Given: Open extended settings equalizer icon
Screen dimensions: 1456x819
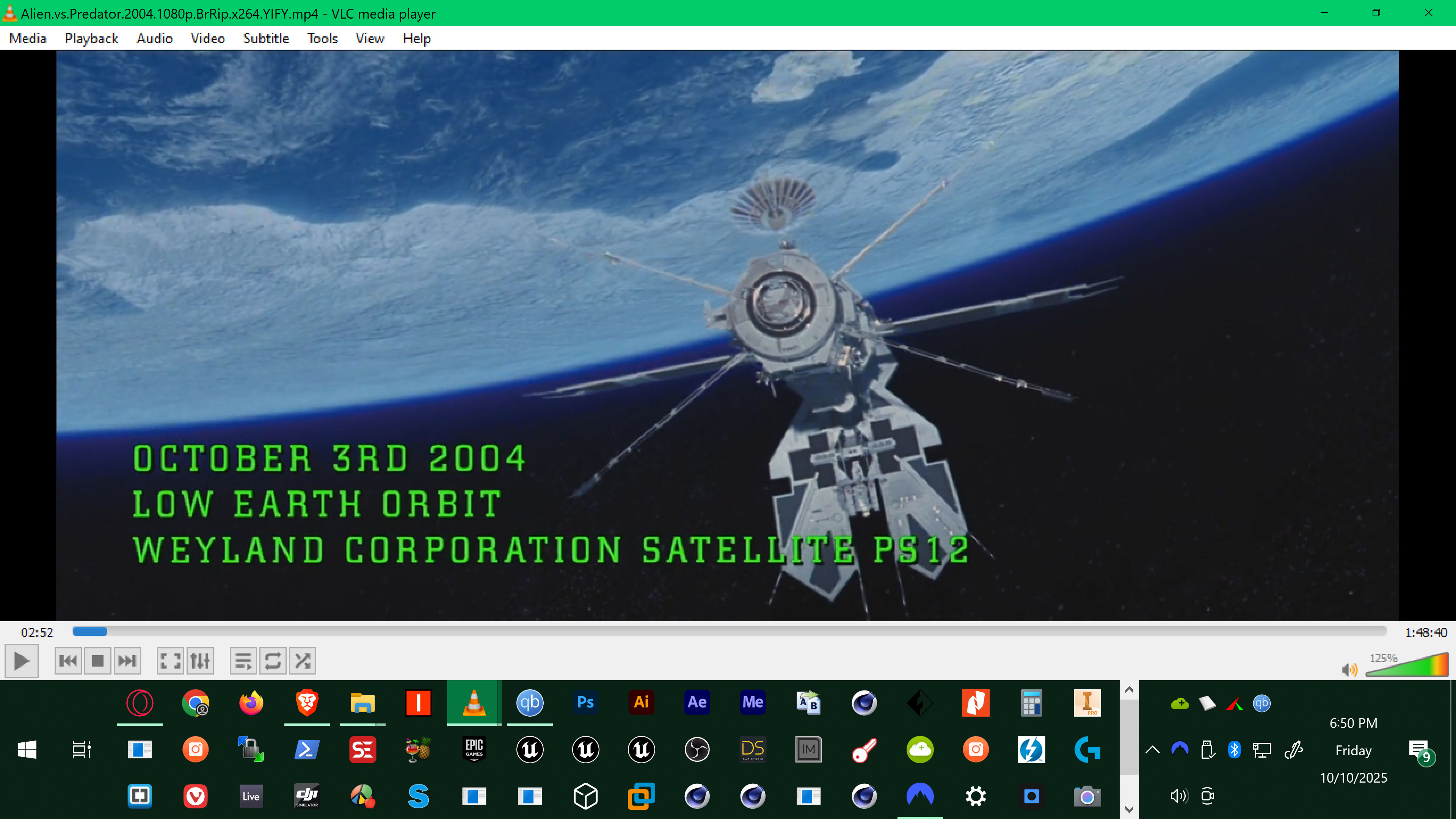Looking at the screenshot, I should [200, 661].
